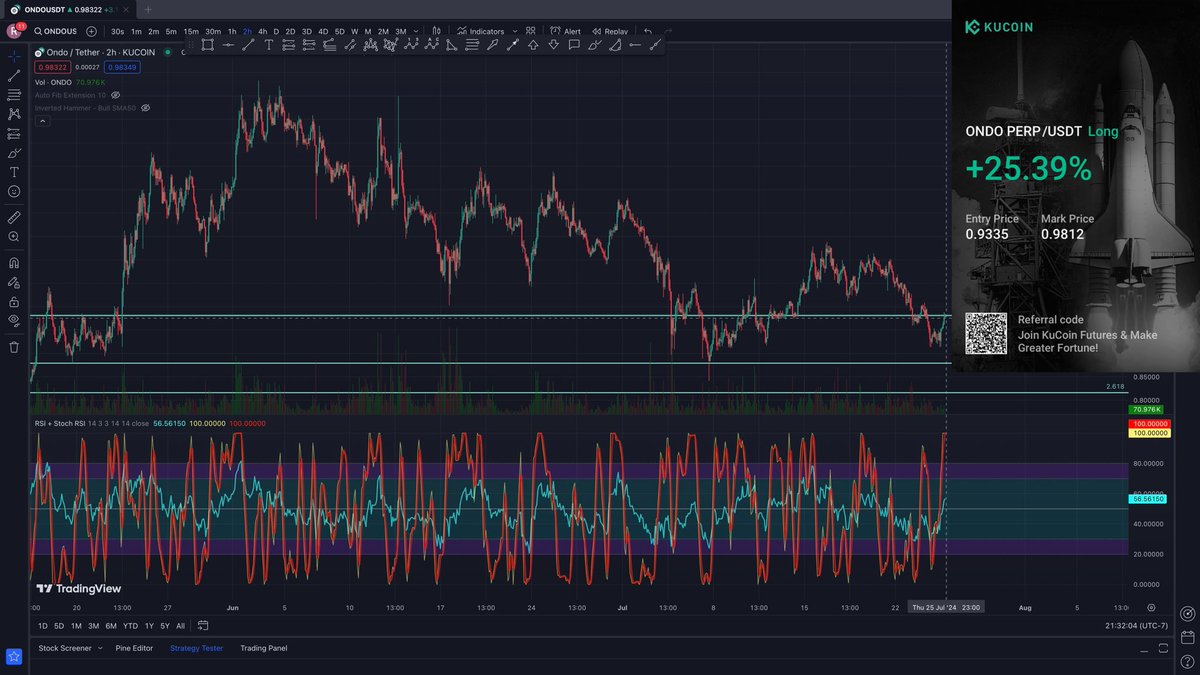Select the 4h timeframe
Image resolution: width=1200 pixels, height=675 pixels.
tap(262, 31)
